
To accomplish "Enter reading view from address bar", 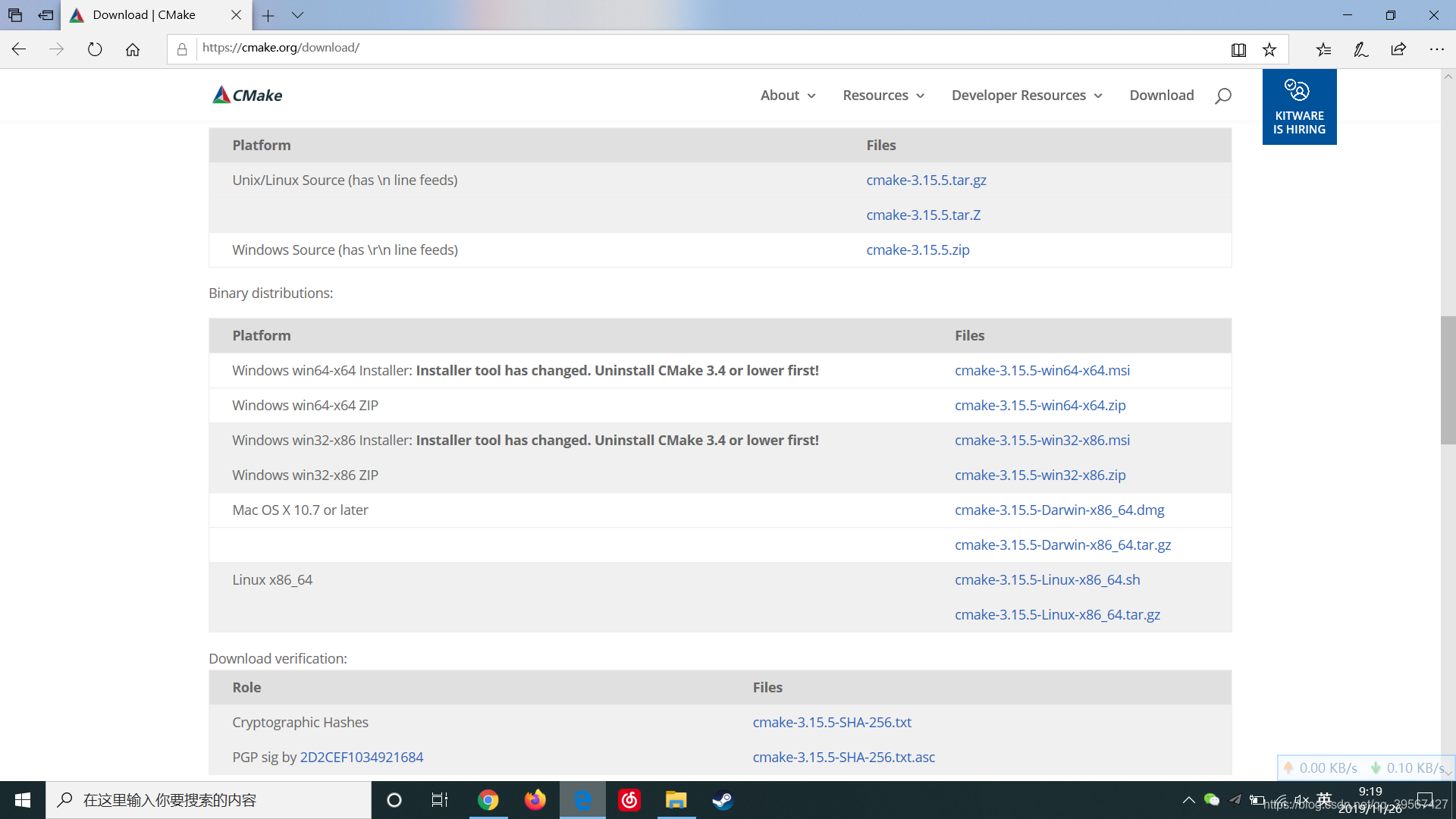I will pyautogui.click(x=1238, y=49).
